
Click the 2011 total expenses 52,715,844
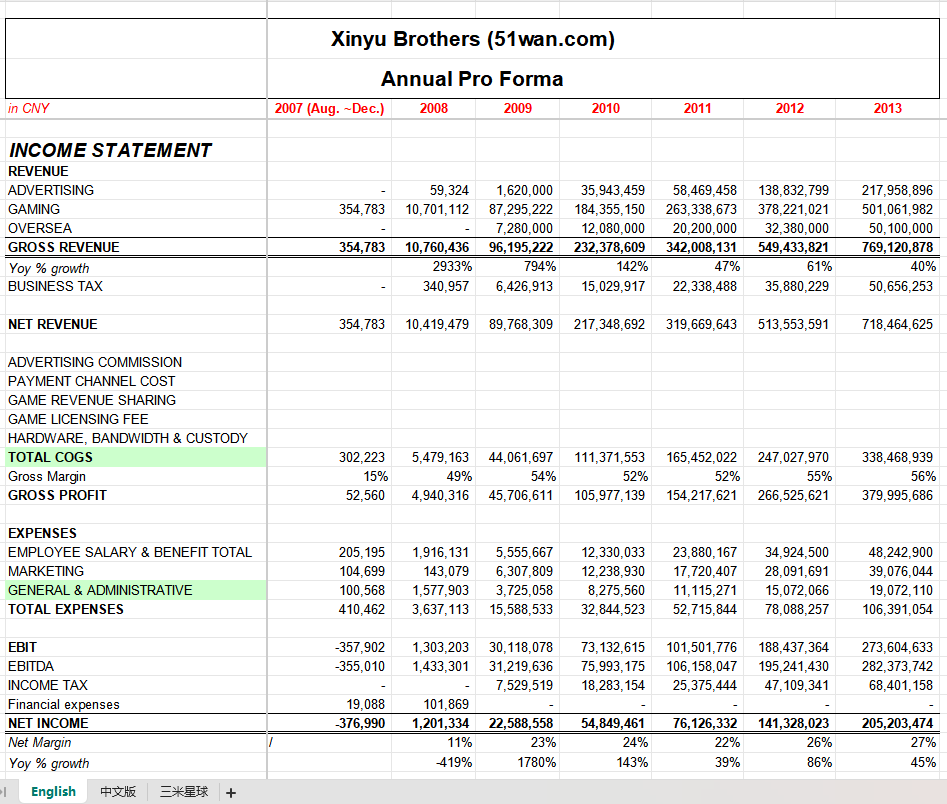pyautogui.click(x=704, y=609)
